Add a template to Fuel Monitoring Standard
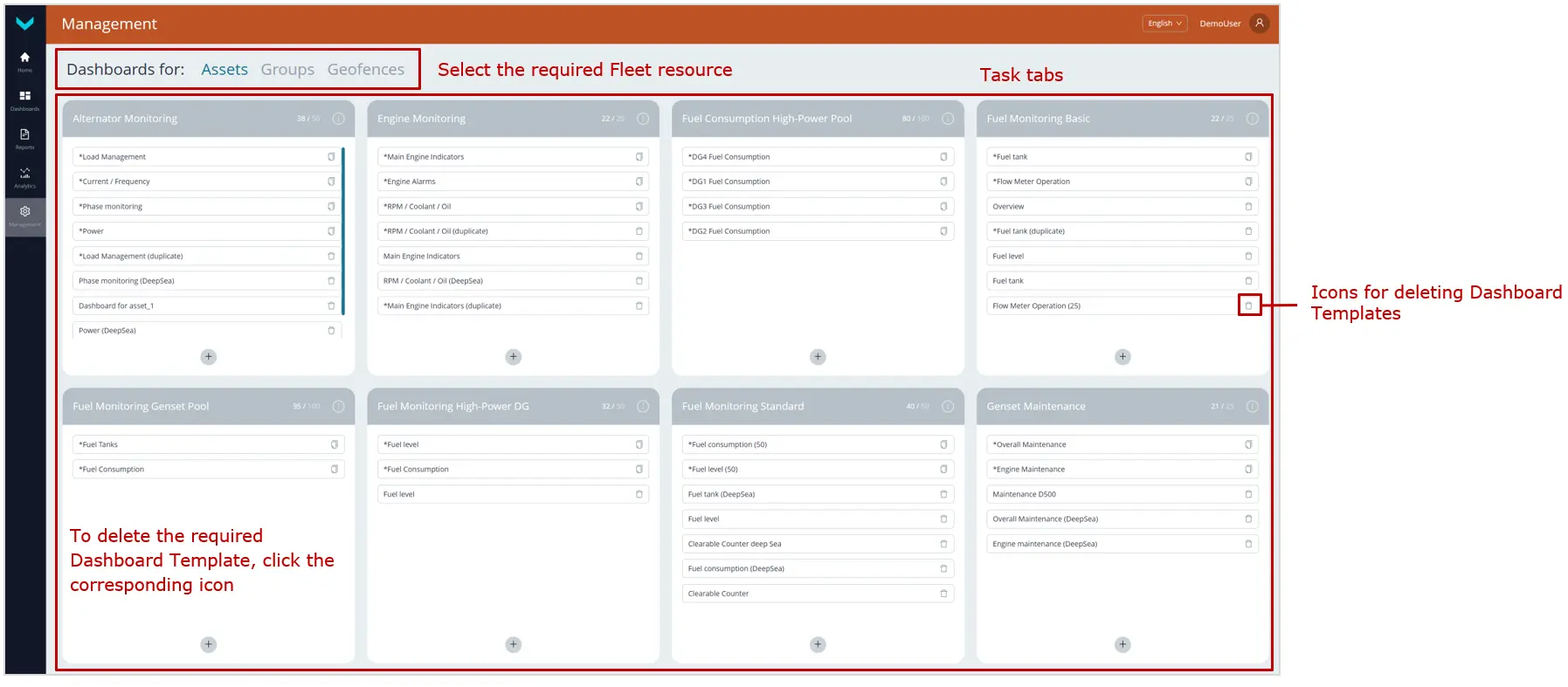Viewport: 1568px width, 687px height. (x=818, y=645)
